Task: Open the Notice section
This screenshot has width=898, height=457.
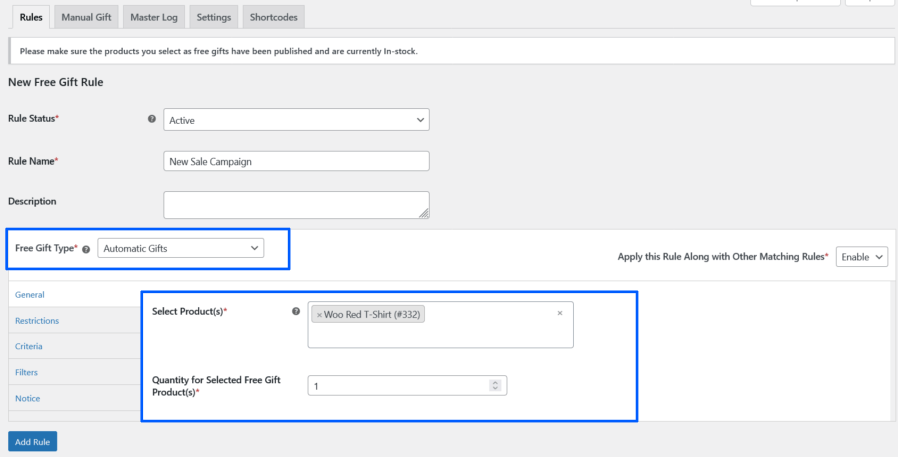Action: (x=27, y=399)
